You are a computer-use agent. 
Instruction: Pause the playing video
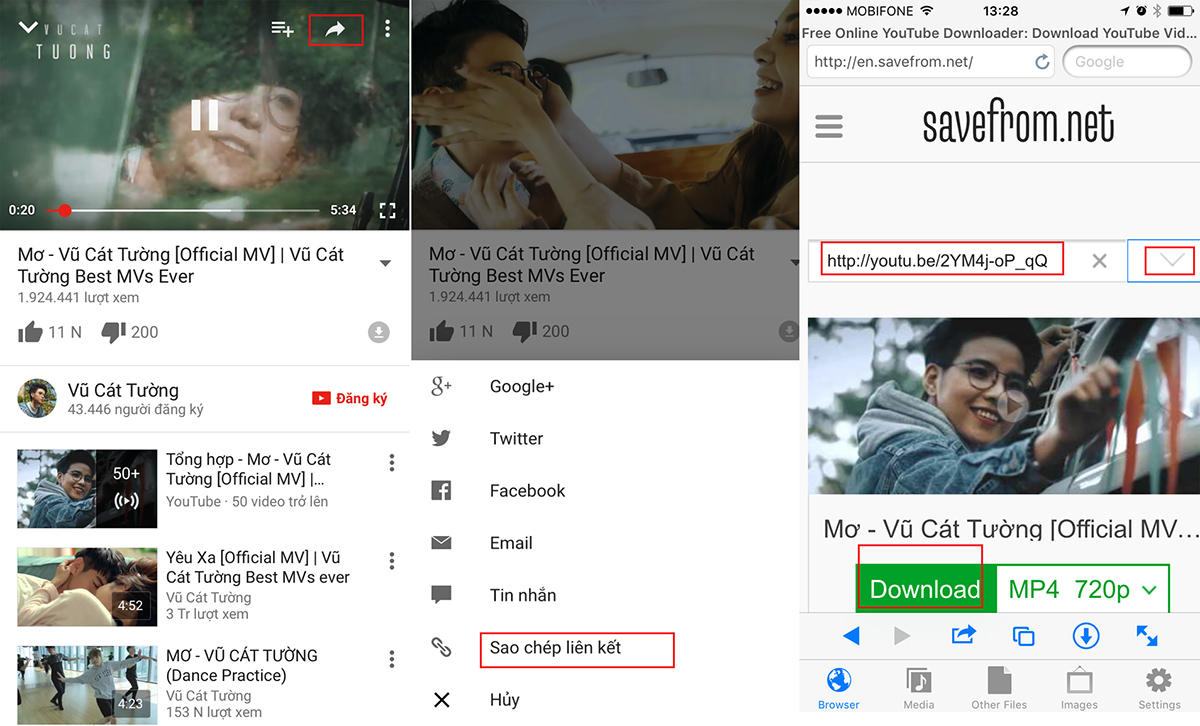pos(204,115)
